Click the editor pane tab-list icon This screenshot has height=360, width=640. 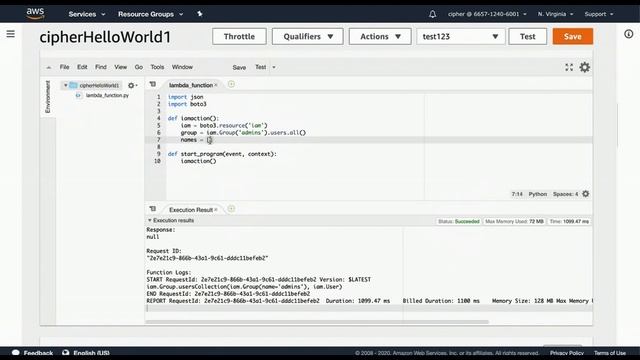pos(153,84)
